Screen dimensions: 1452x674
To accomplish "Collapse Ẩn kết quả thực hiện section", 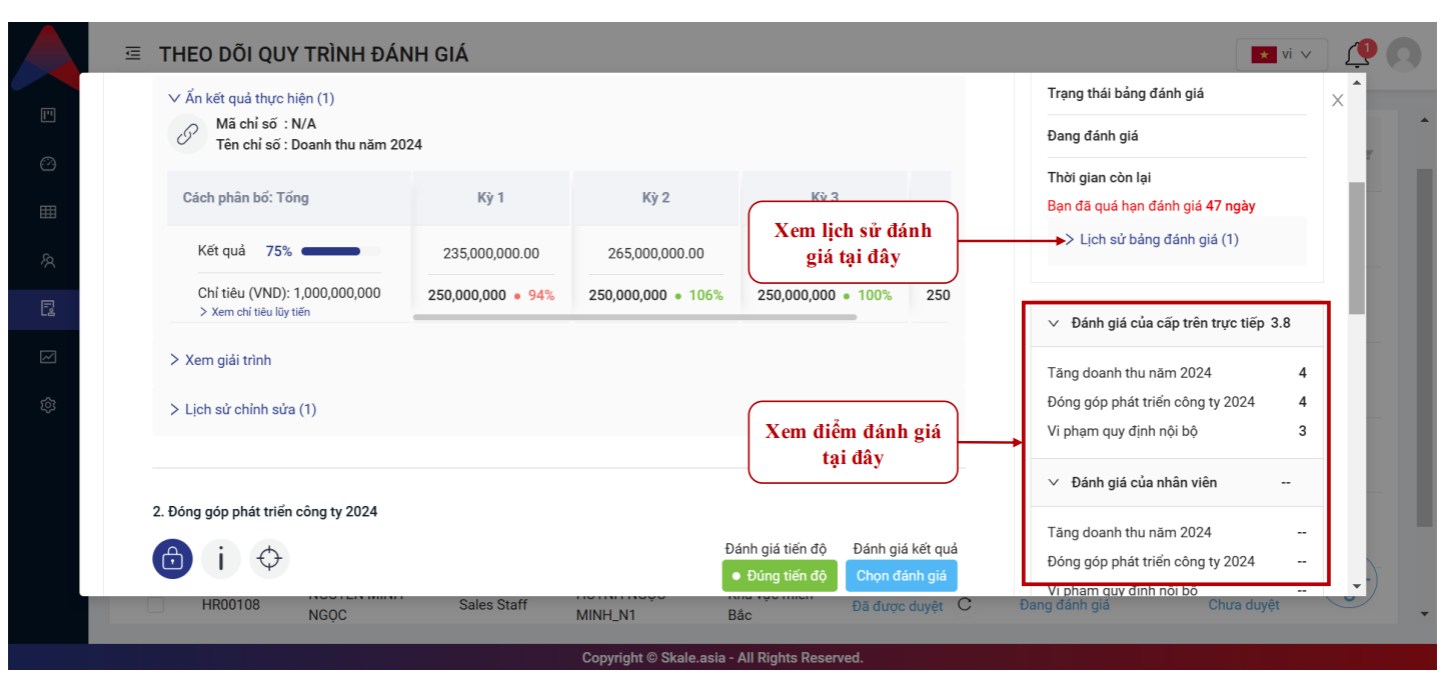I will 252,98.
